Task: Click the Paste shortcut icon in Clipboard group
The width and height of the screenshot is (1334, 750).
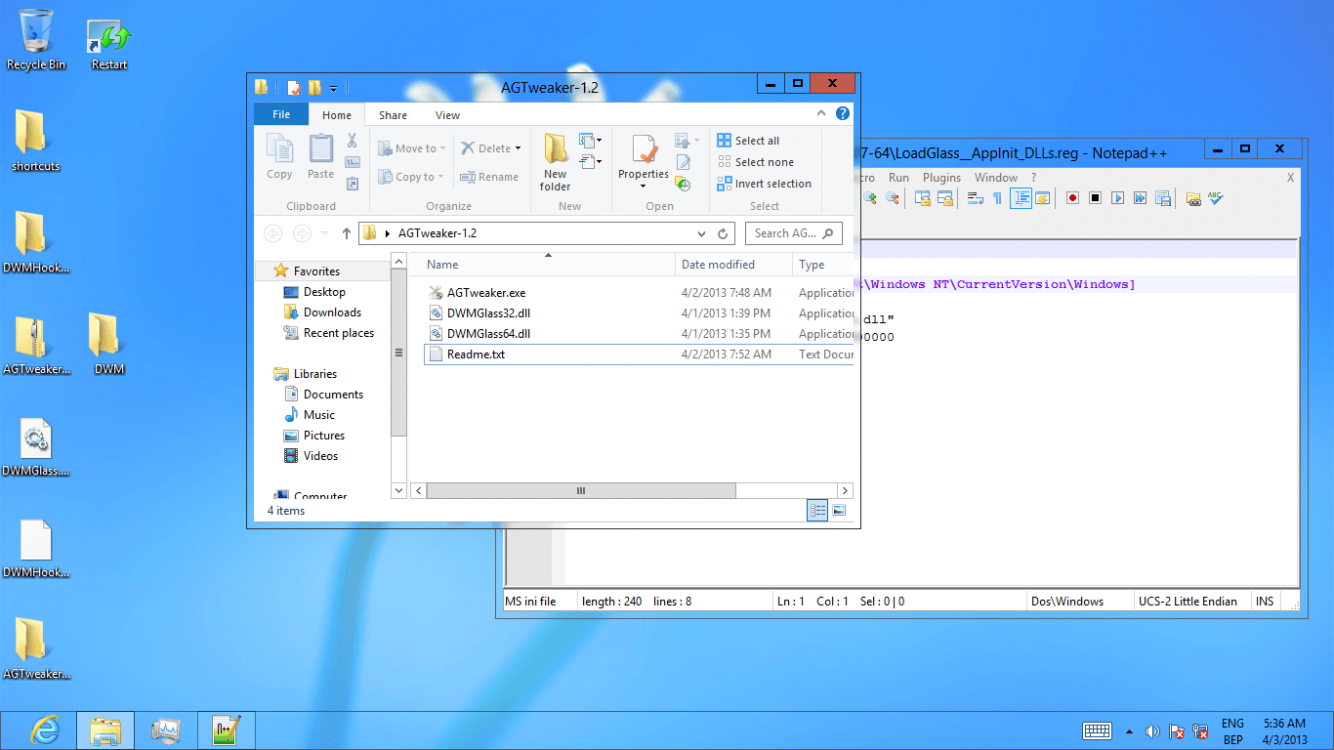Action: pyautogui.click(x=352, y=184)
